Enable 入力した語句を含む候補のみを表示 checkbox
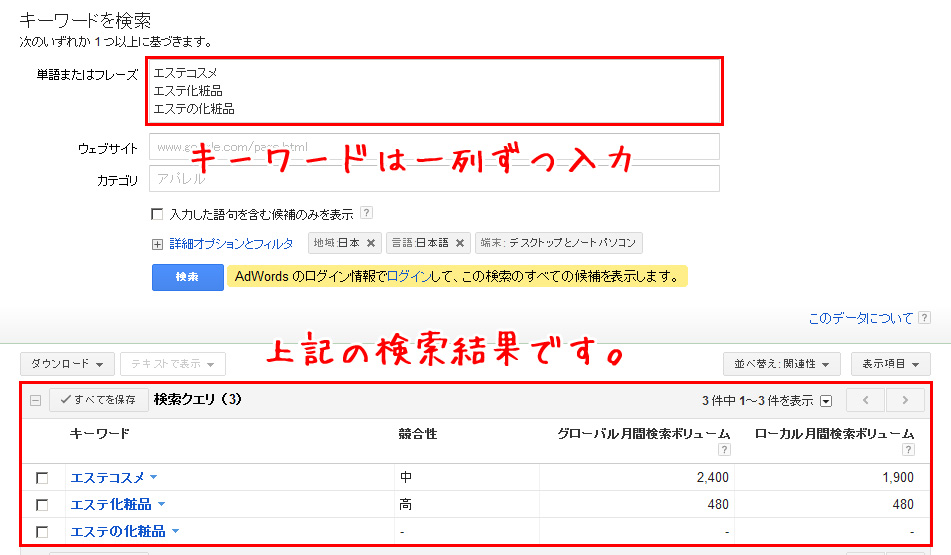Viewport: 951px width, 555px height. (x=156, y=214)
